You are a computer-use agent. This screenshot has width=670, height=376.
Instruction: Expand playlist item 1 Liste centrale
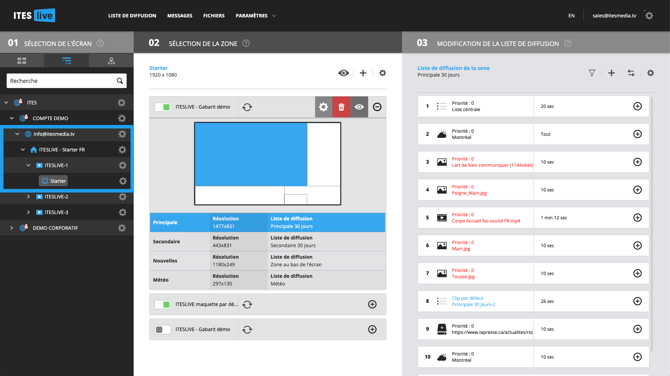tap(637, 106)
